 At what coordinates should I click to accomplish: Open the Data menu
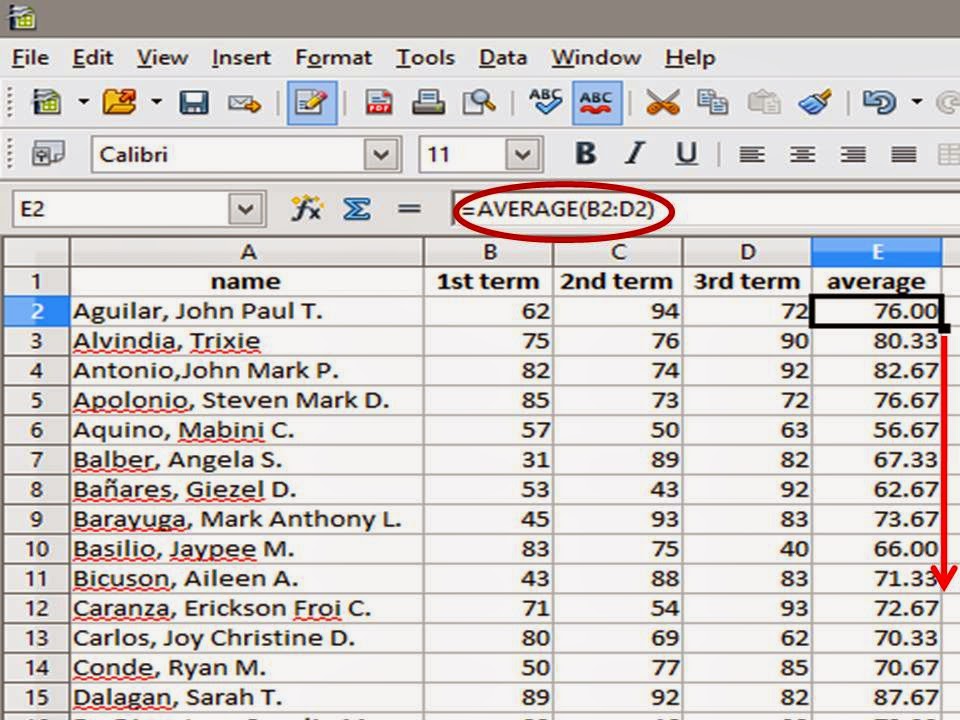point(502,58)
